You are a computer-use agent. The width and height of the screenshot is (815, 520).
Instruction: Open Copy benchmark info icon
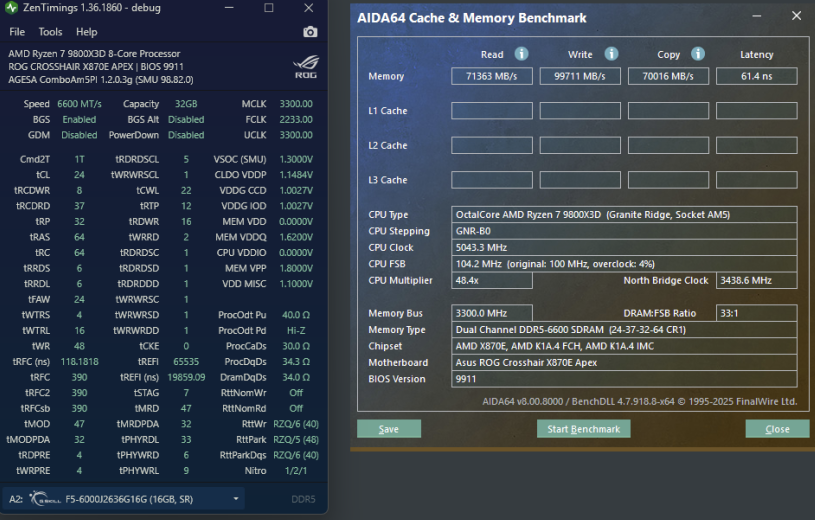(x=698, y=54)
